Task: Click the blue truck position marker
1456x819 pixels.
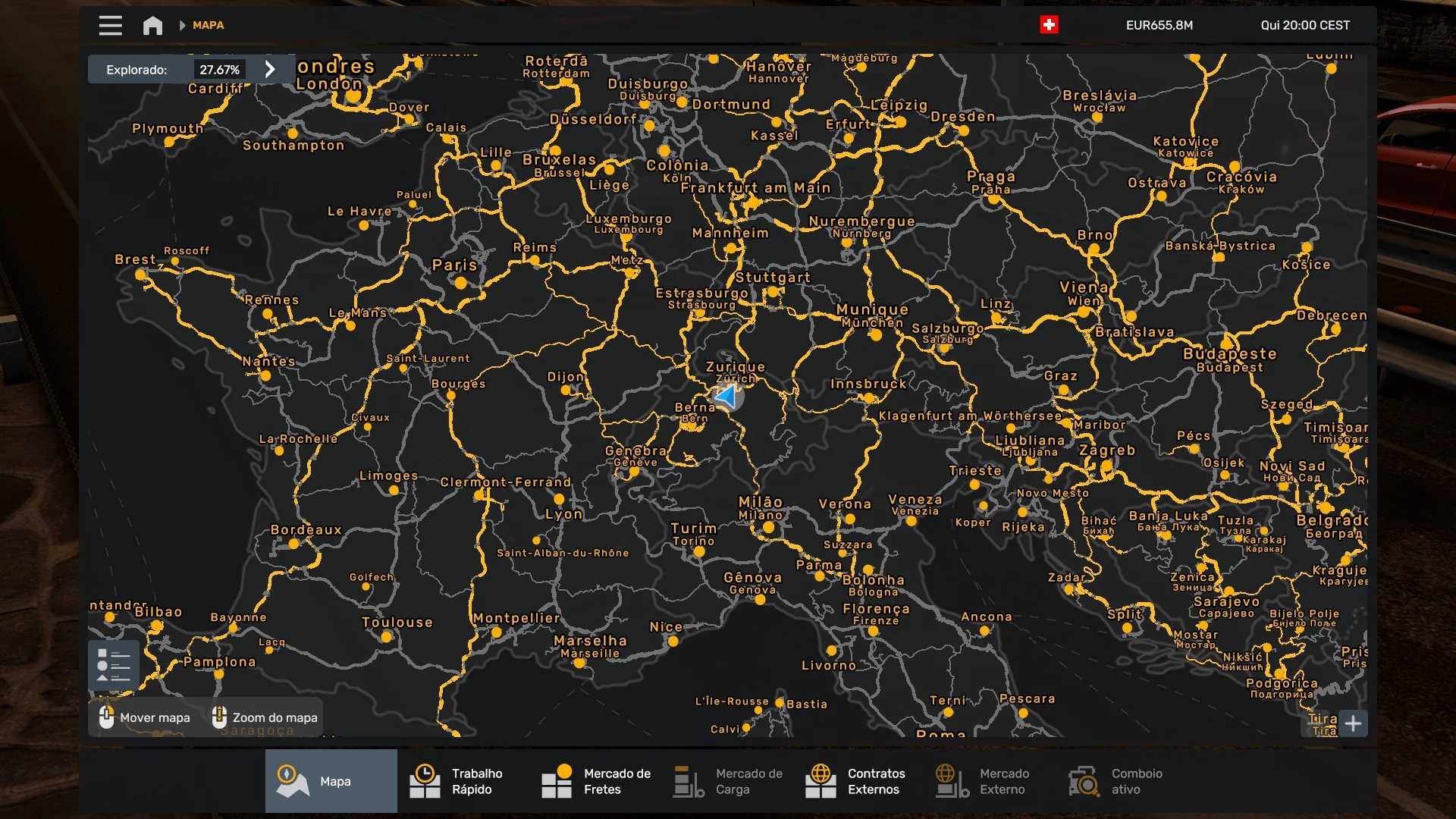Action: pos(726,396)
